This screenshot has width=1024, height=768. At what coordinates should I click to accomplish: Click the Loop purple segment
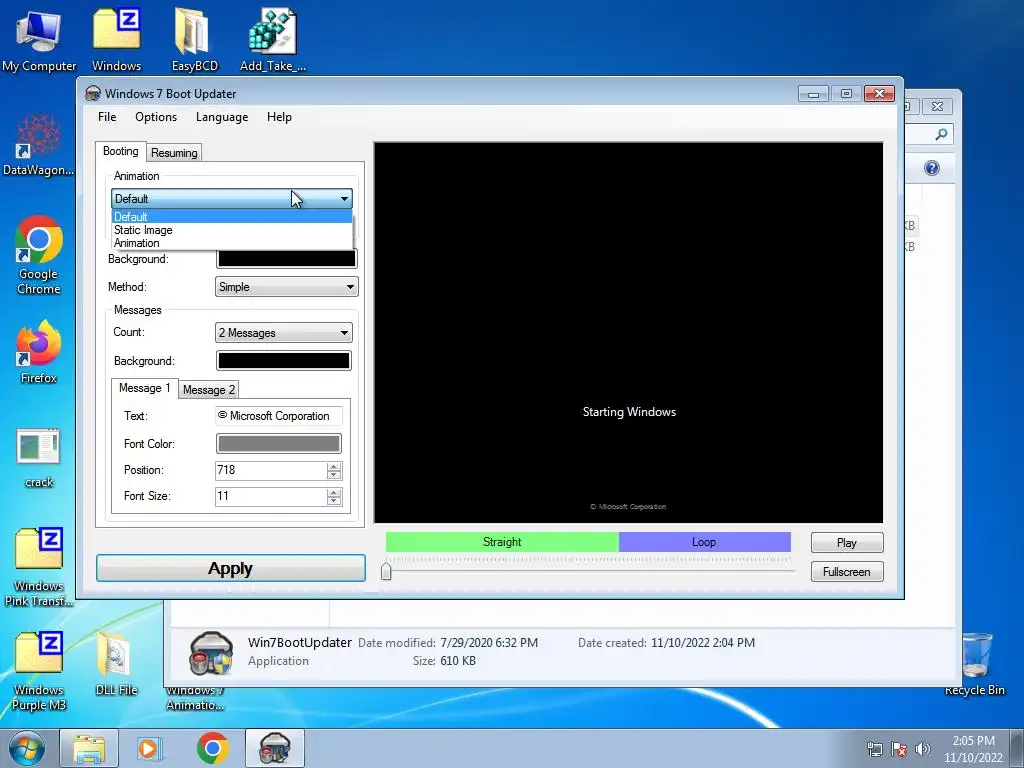(705, 542)
